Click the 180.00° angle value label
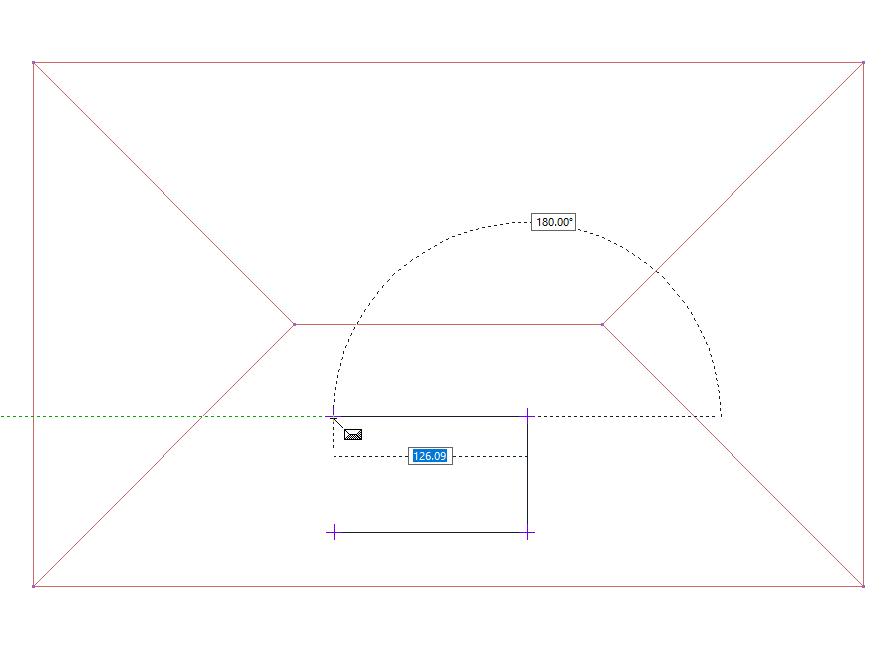 (554, 222)
